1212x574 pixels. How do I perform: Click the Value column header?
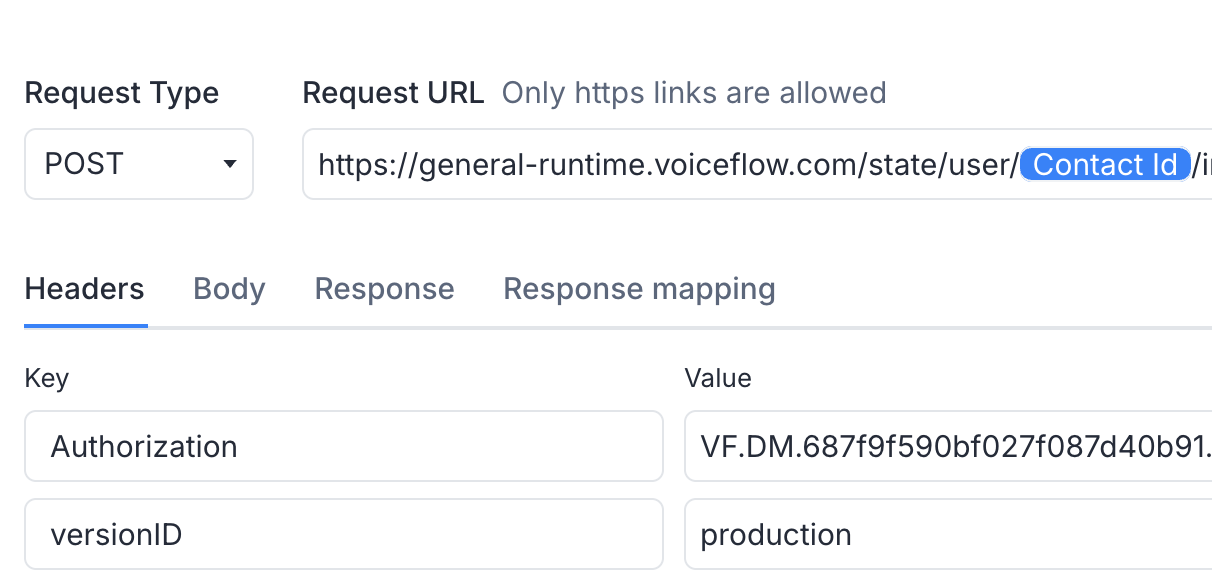point(718,378)
